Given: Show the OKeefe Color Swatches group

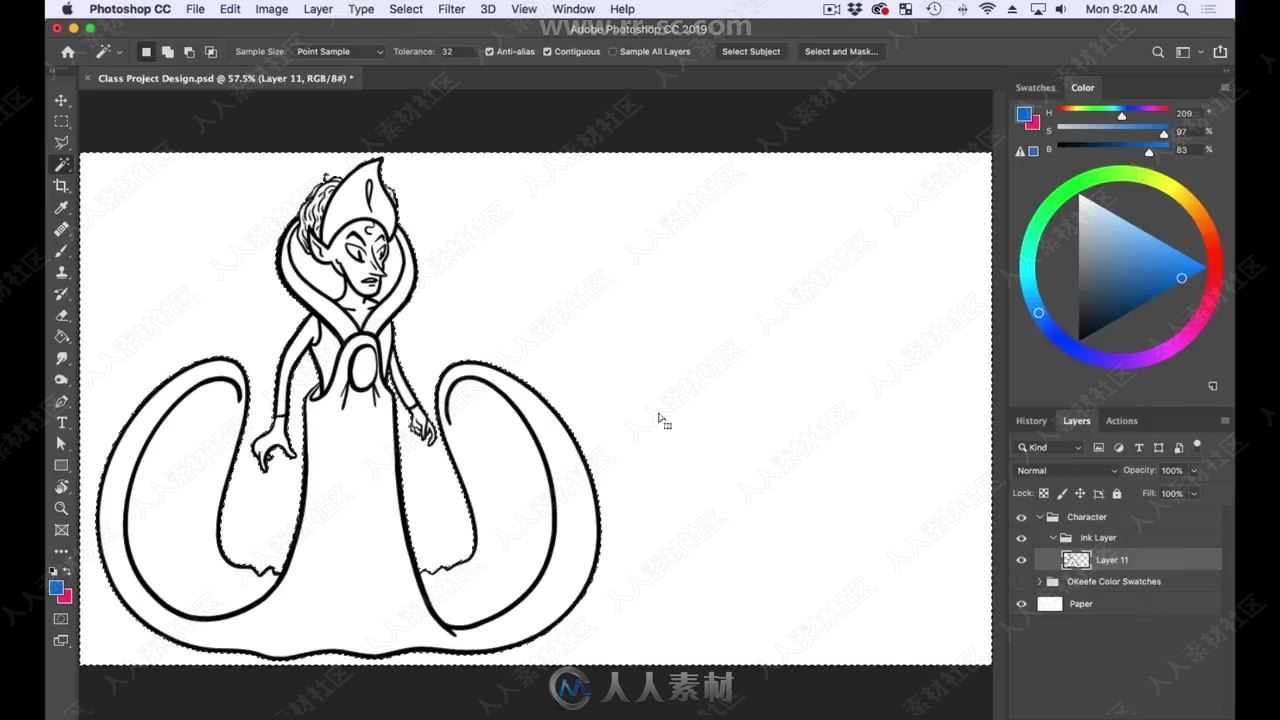Looking at the screenshot, I should [1021, 581].
